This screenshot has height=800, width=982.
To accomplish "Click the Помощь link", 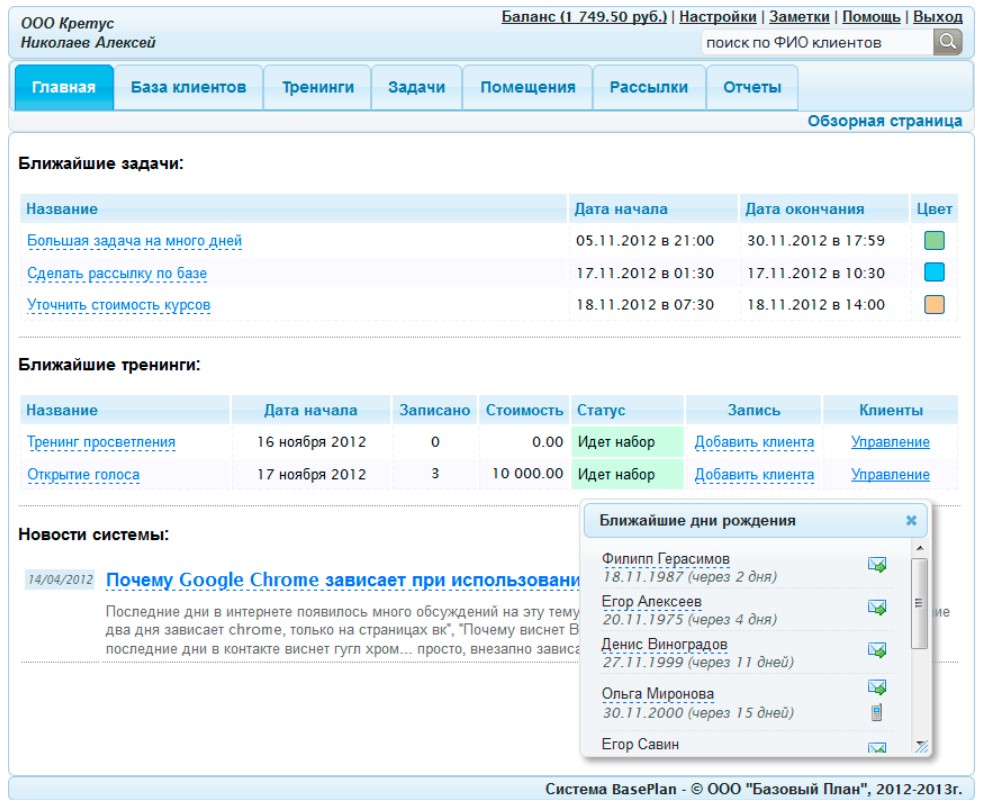I will pyautogui.click(x=871, y=17).
